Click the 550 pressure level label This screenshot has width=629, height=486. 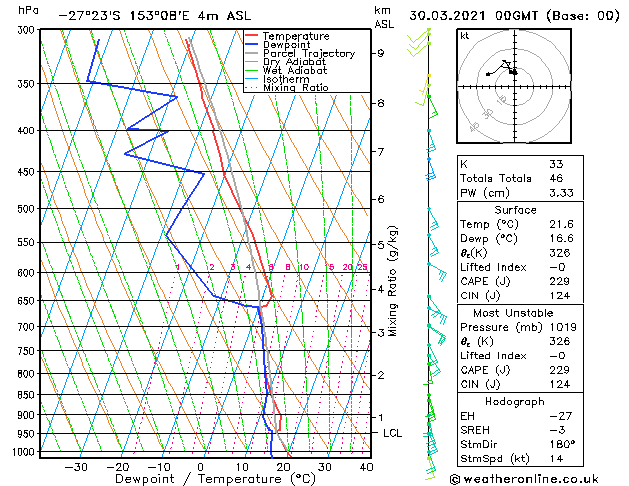(x=28, y=242)
